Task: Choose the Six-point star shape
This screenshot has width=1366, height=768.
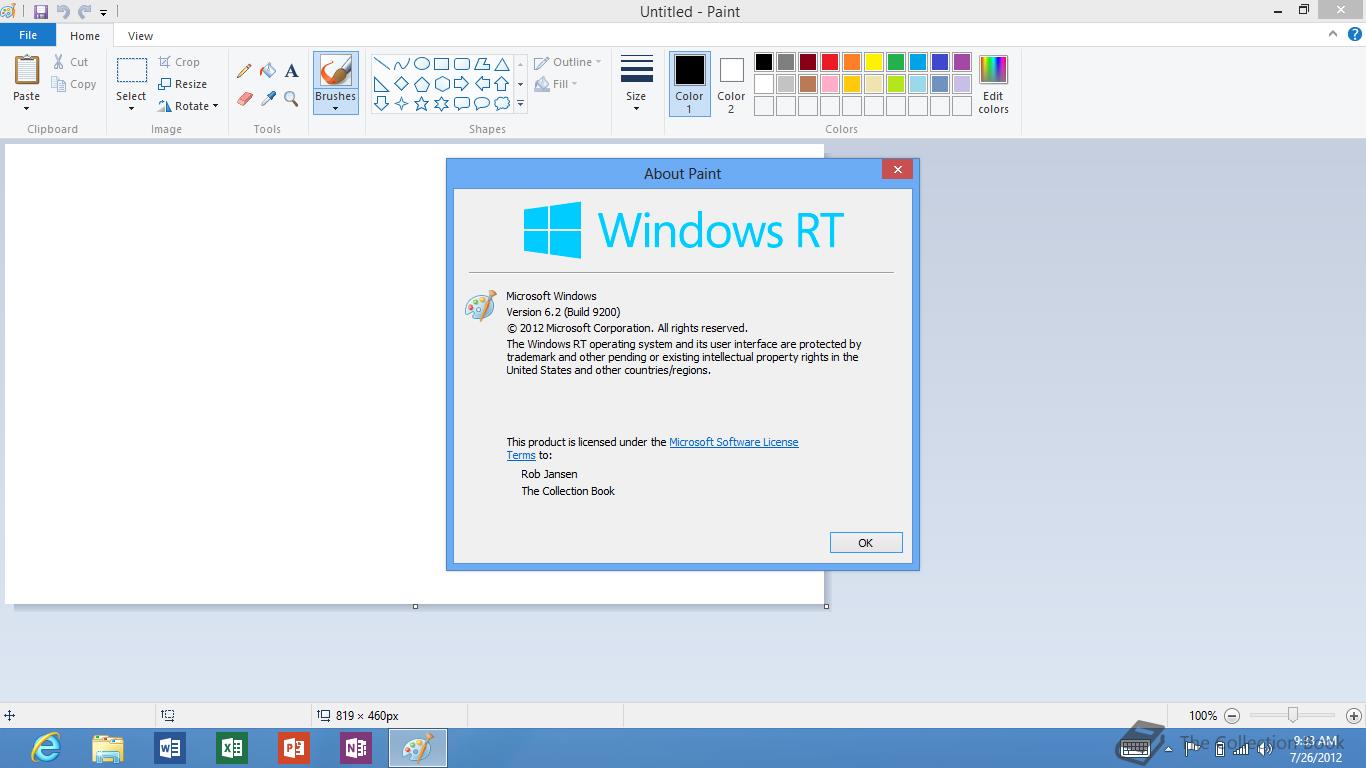Action: 441,104
